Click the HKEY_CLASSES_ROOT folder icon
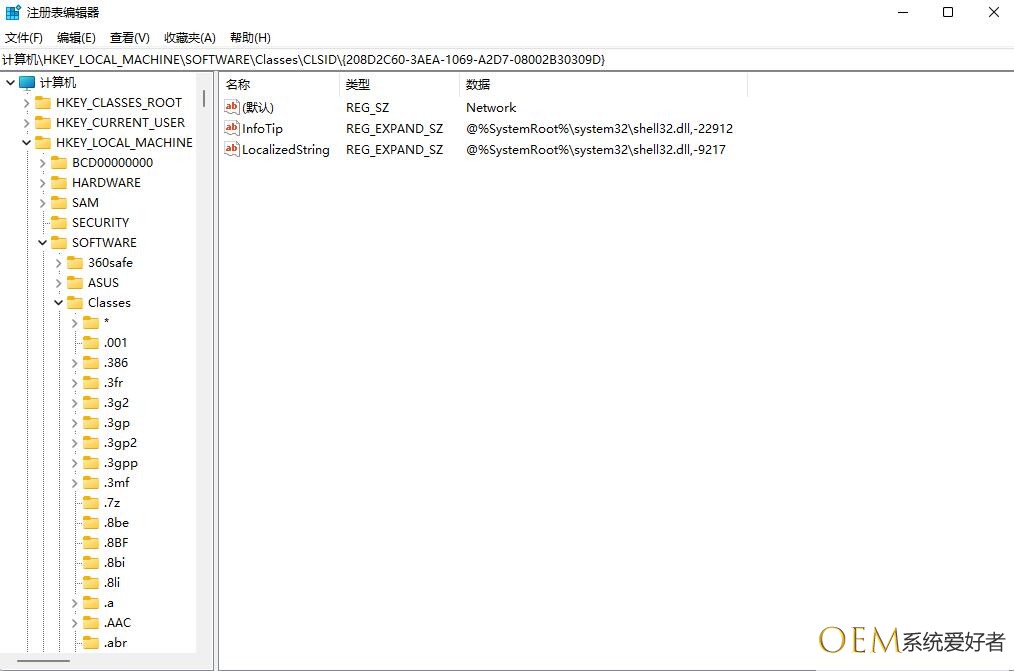Image resolution: width=1014 pixels, height=671 pixels. (43, 103)
